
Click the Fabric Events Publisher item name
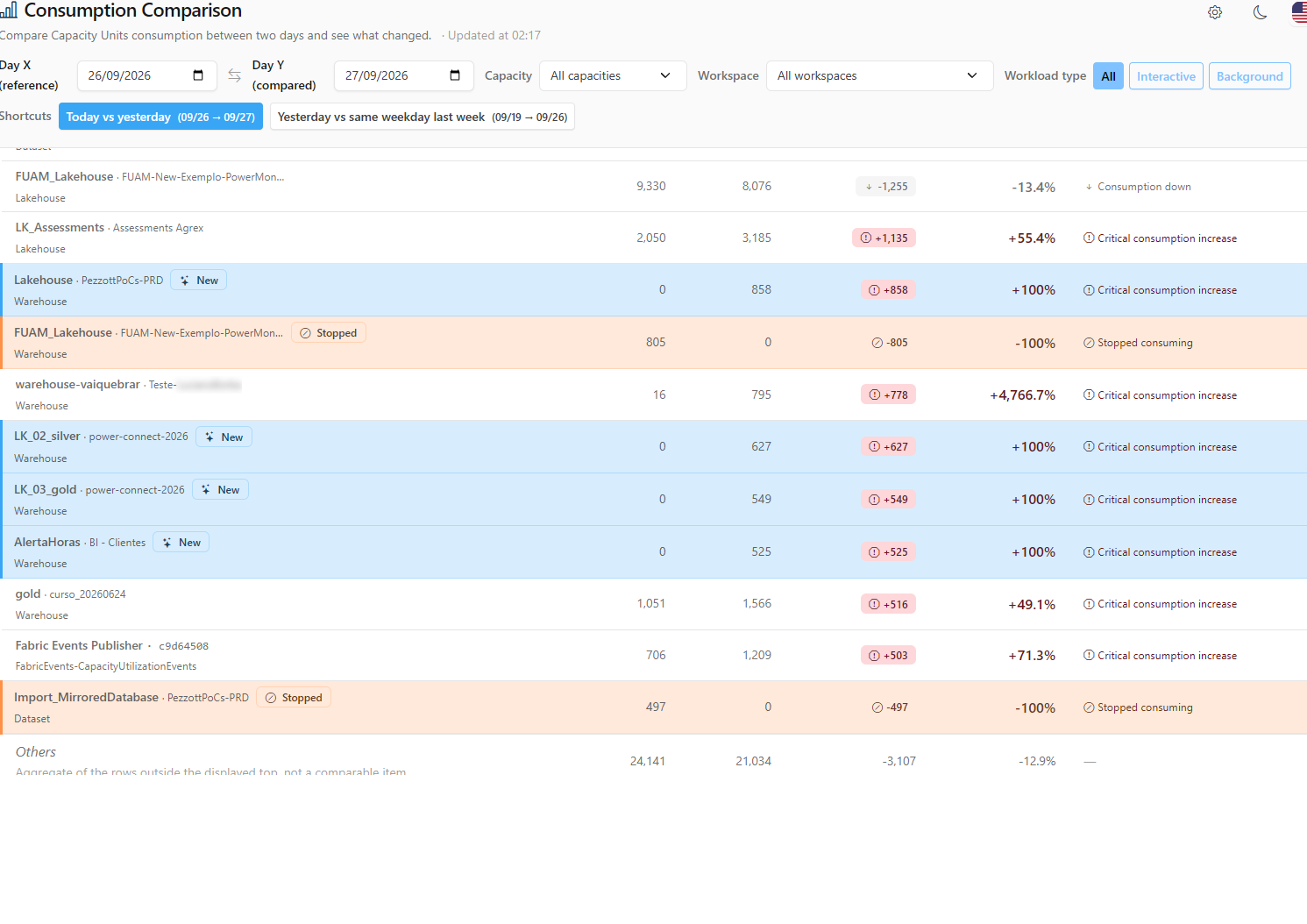pos(79,646)
